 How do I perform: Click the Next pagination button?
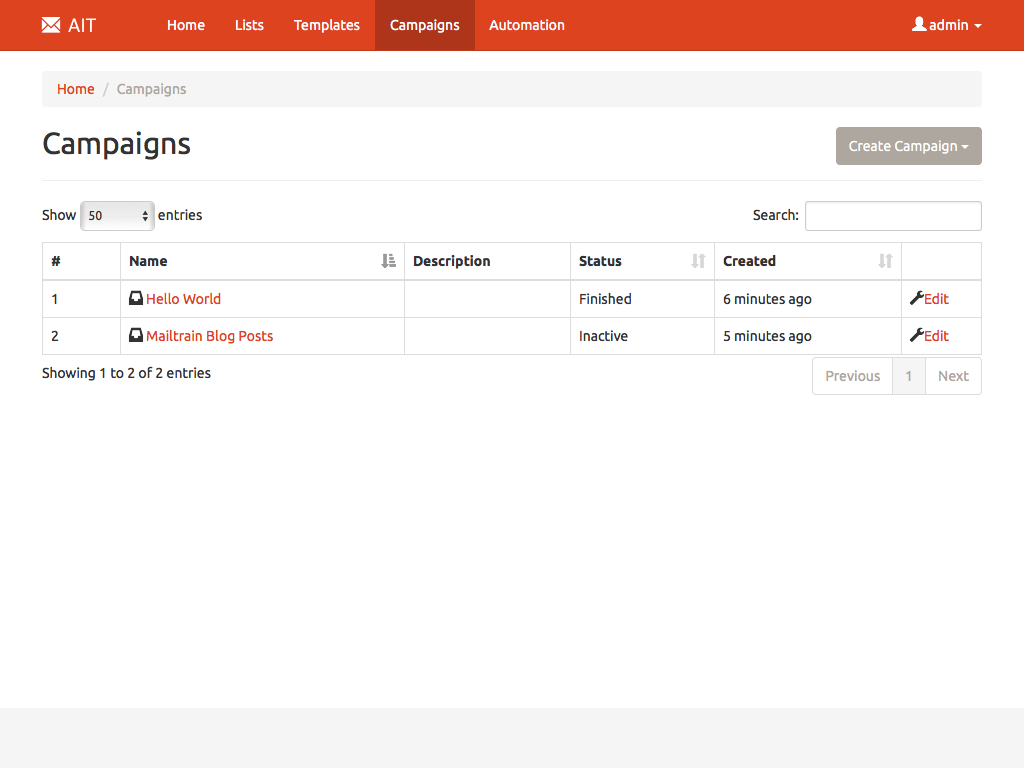pos(952,376)
